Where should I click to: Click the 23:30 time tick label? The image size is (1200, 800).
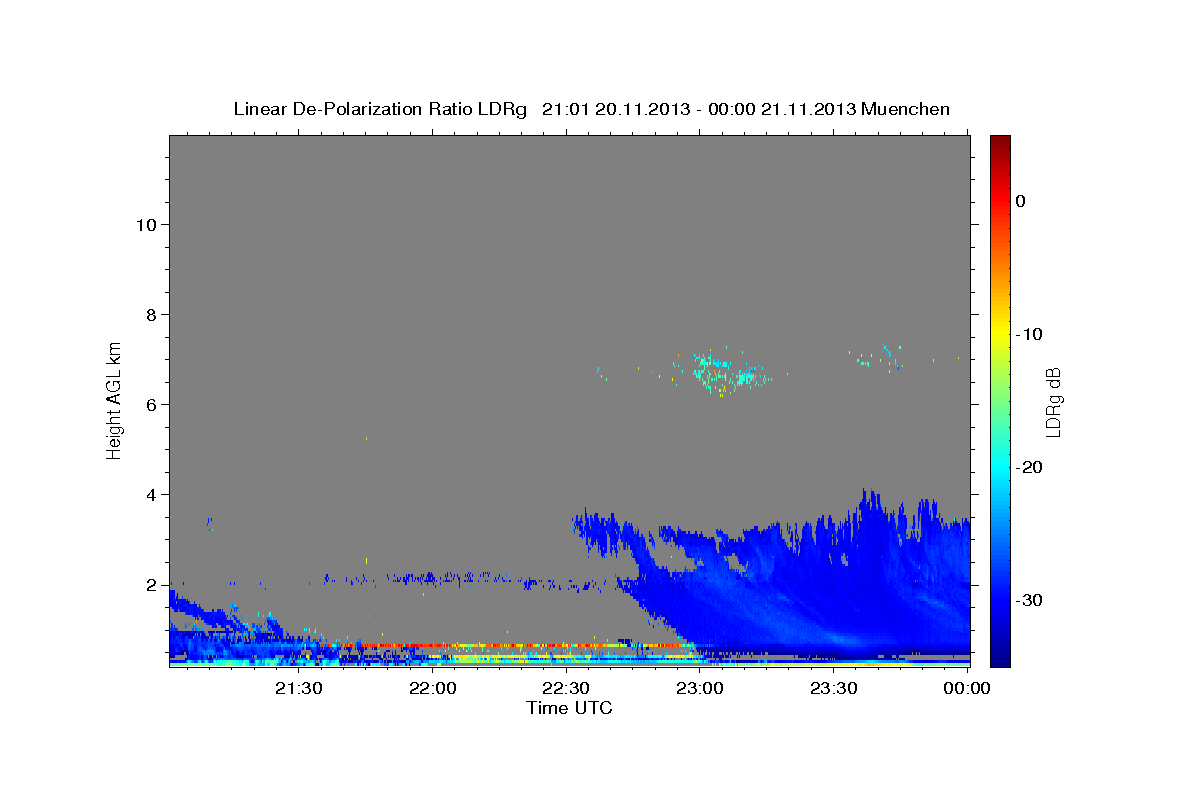click(x=833, y=688)
